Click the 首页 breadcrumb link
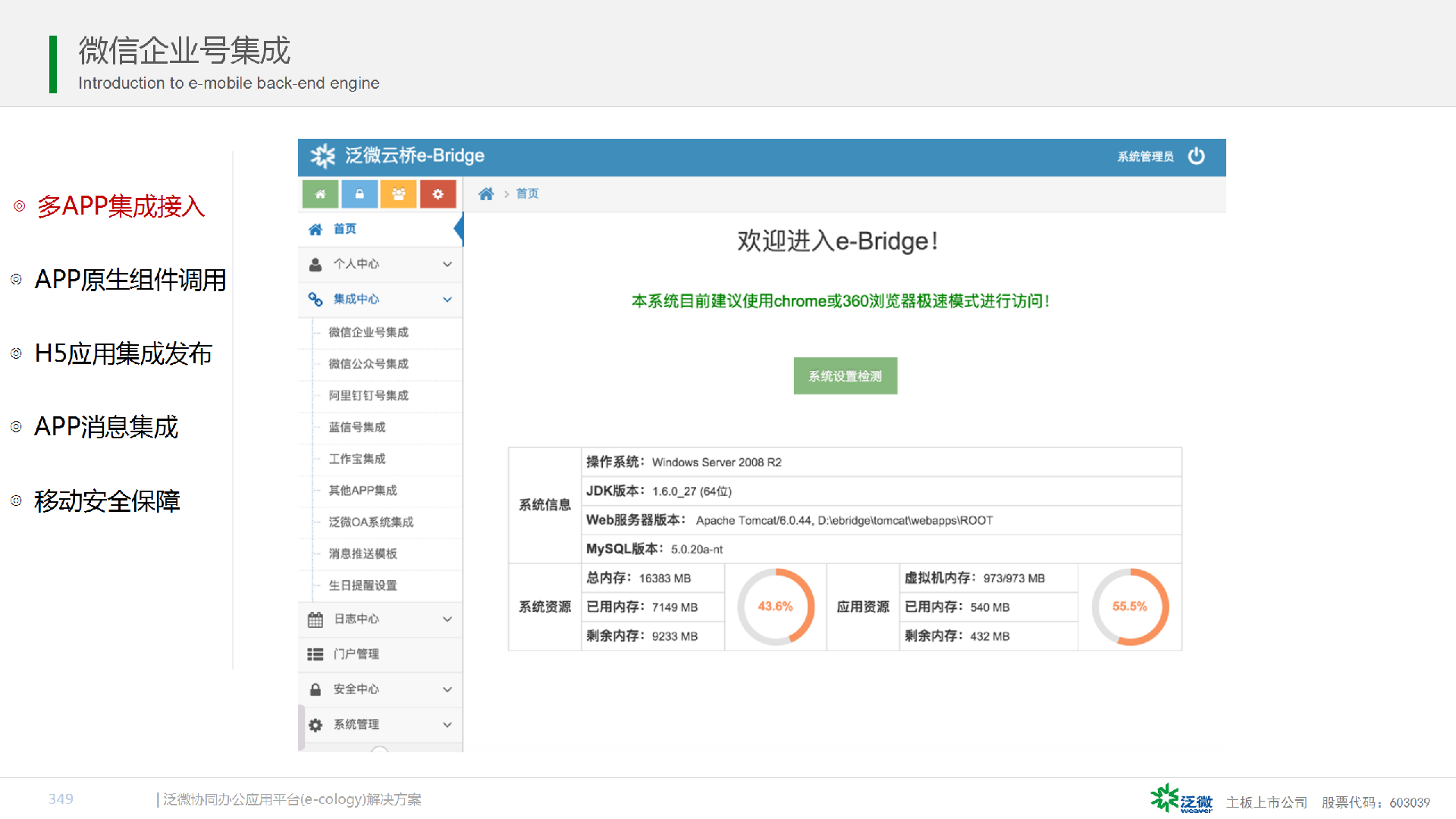1456x819 pixels. 527,194
